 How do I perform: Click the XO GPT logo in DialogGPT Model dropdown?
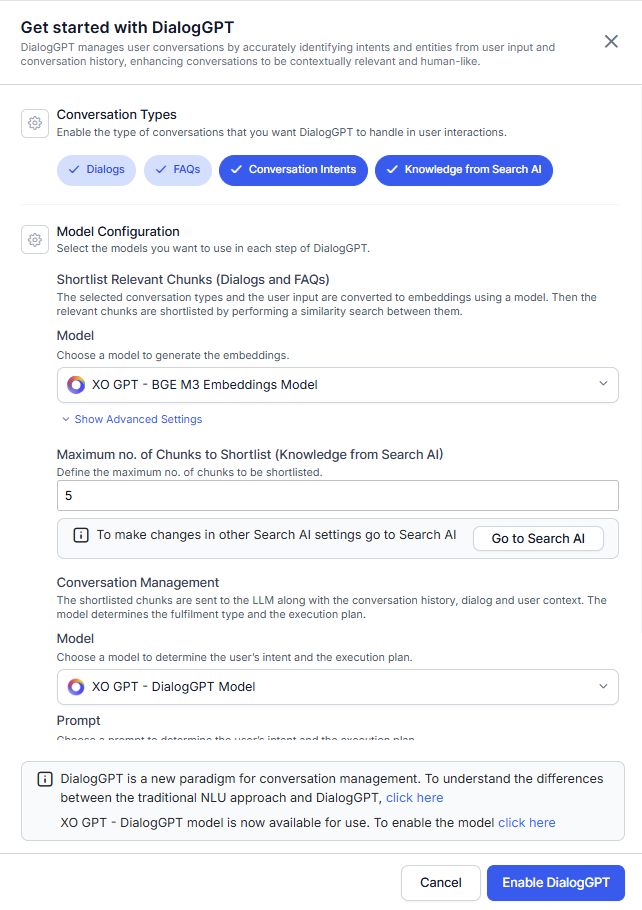coord(76,687)
